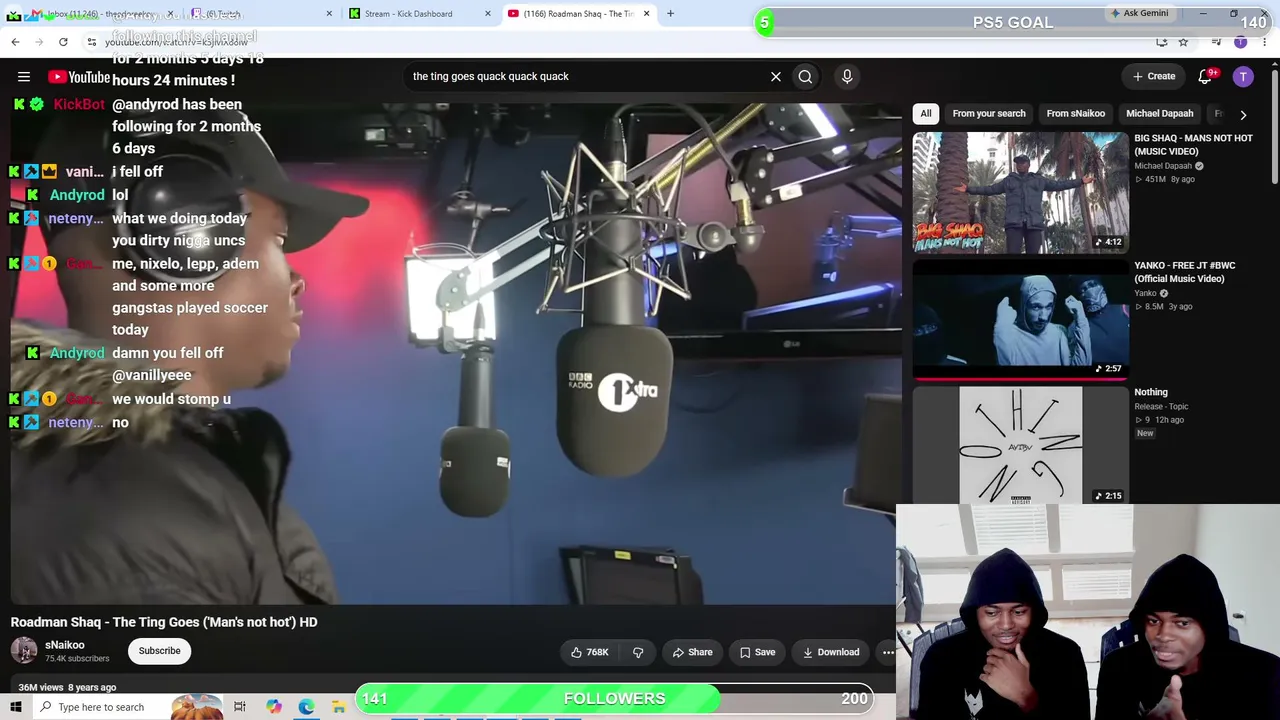
Task: Click the Yanko channel name
Action: point(1145,293)
